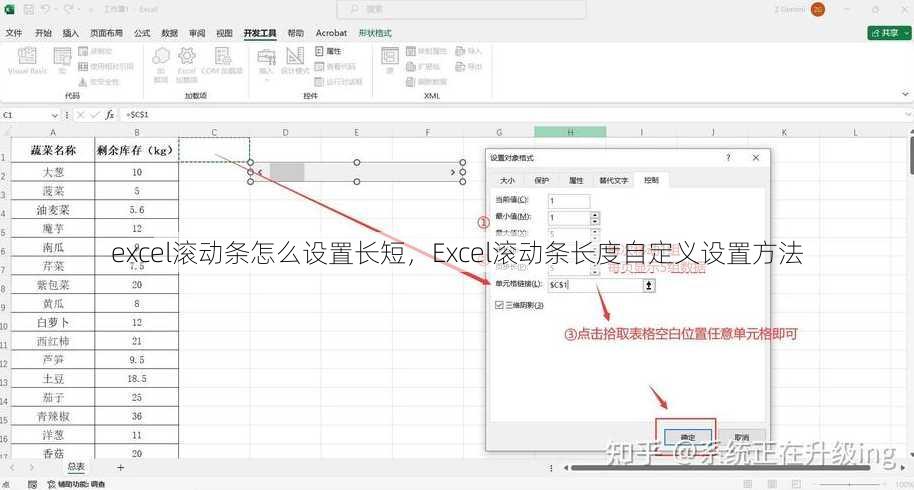Screen dimensions: 914x490
Task: Click the formula bar confirm checkmark
Action: [x=95, y=115]
